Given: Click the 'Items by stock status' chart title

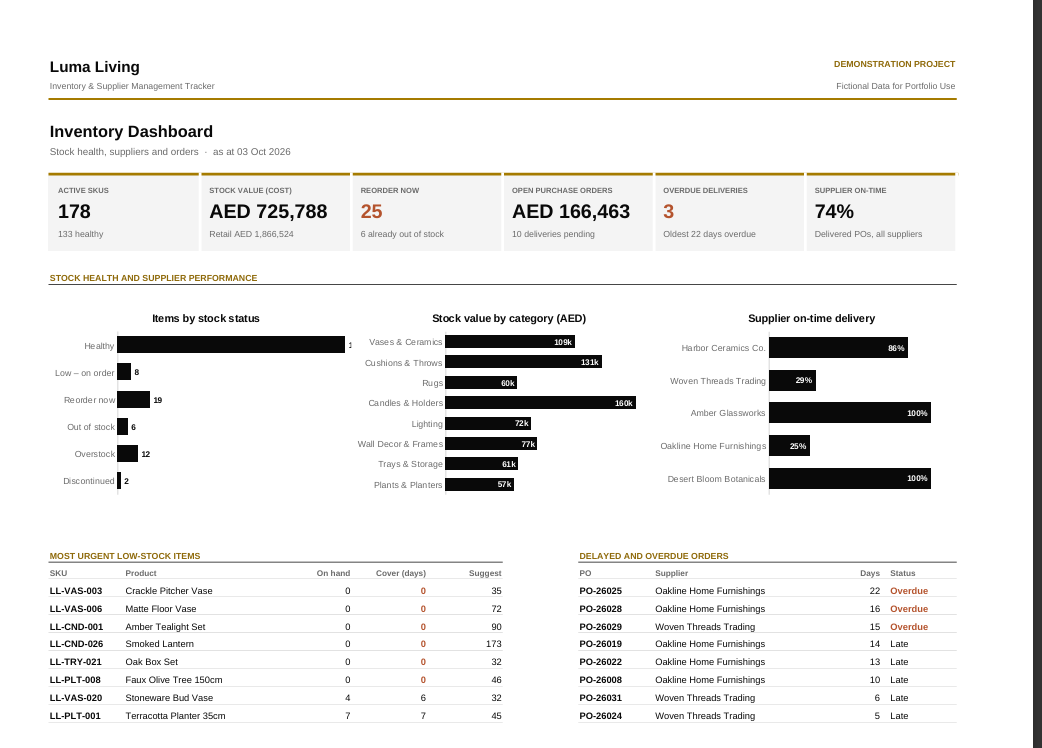Looking at the screenshot, I should [x=206, y=318].
